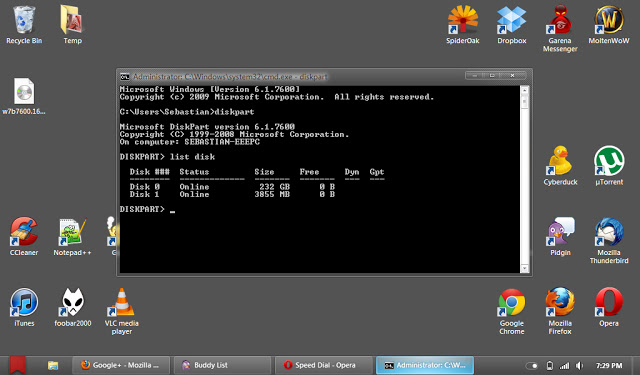640x375 pixels.
Task: Click the cmd window title bar text
Action: 230,77
